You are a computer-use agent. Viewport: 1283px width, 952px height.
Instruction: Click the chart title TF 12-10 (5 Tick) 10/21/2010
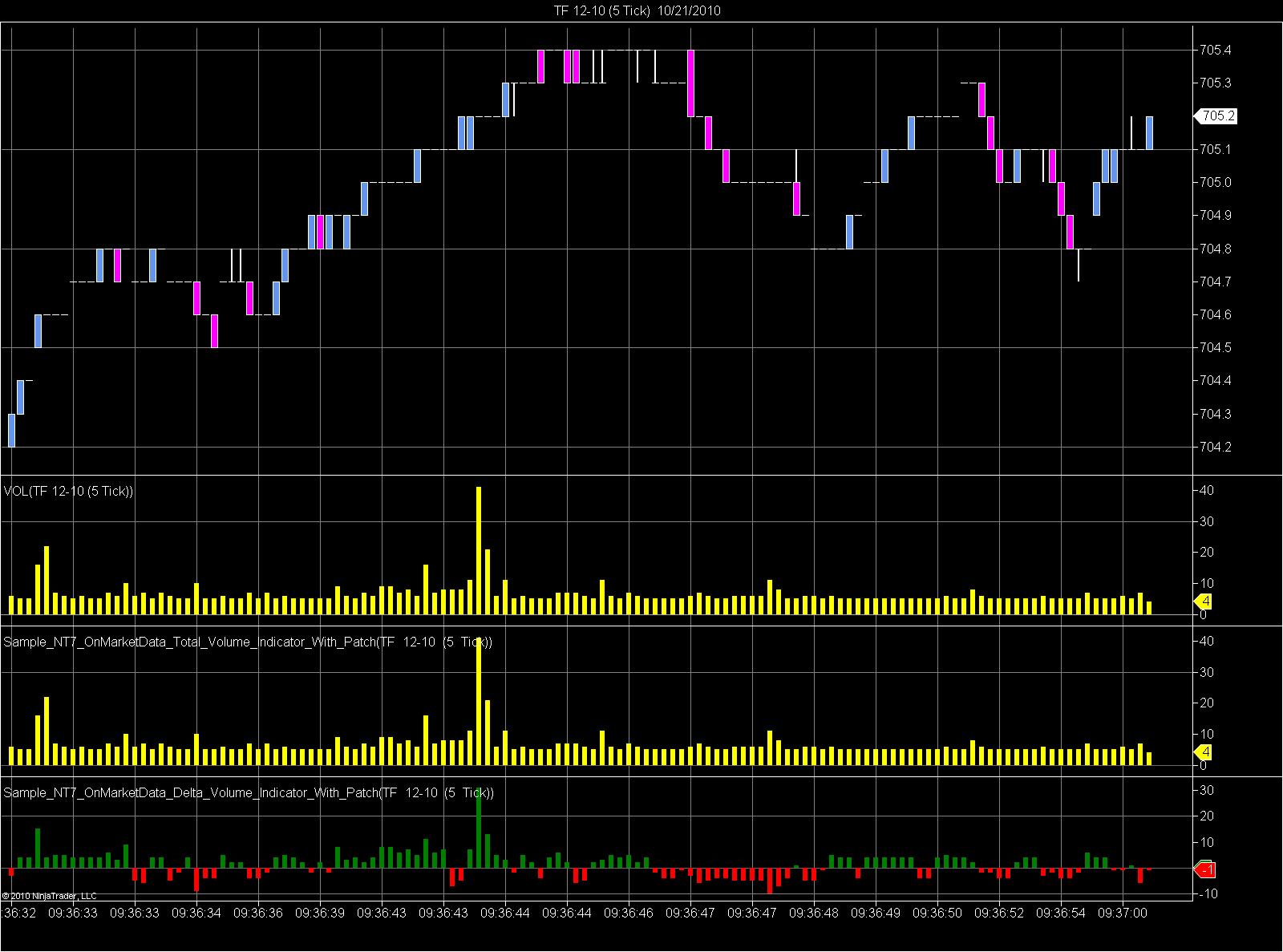637,10
